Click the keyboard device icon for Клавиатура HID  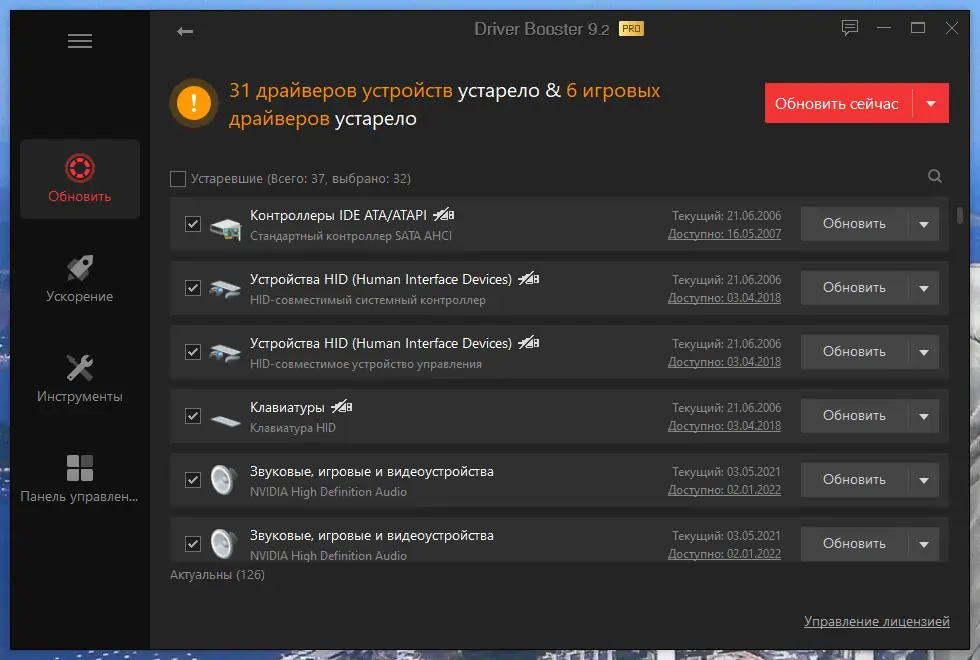pyautogui.click(x=226, y=420)
